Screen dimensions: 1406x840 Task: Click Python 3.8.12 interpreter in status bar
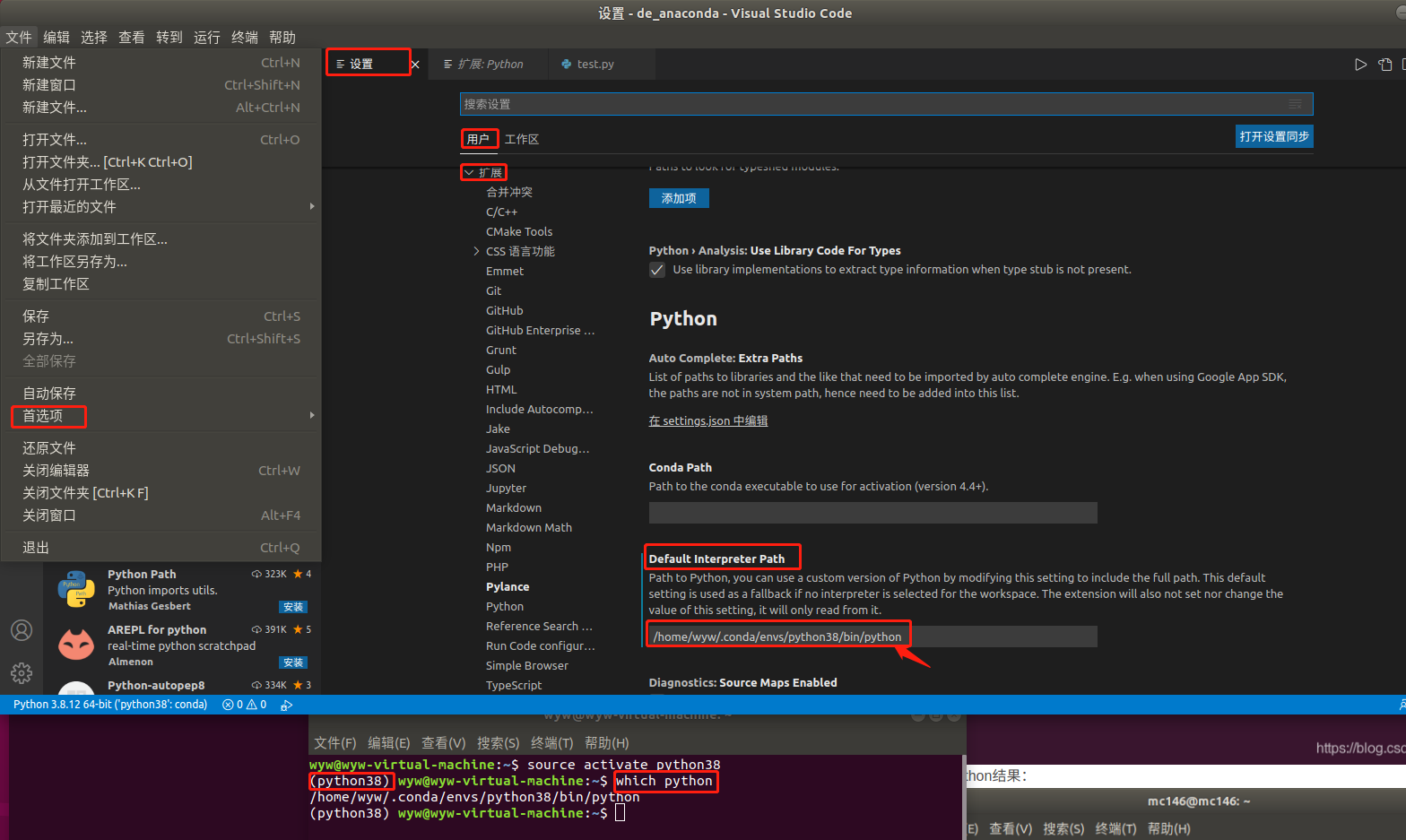pos(110,705)
